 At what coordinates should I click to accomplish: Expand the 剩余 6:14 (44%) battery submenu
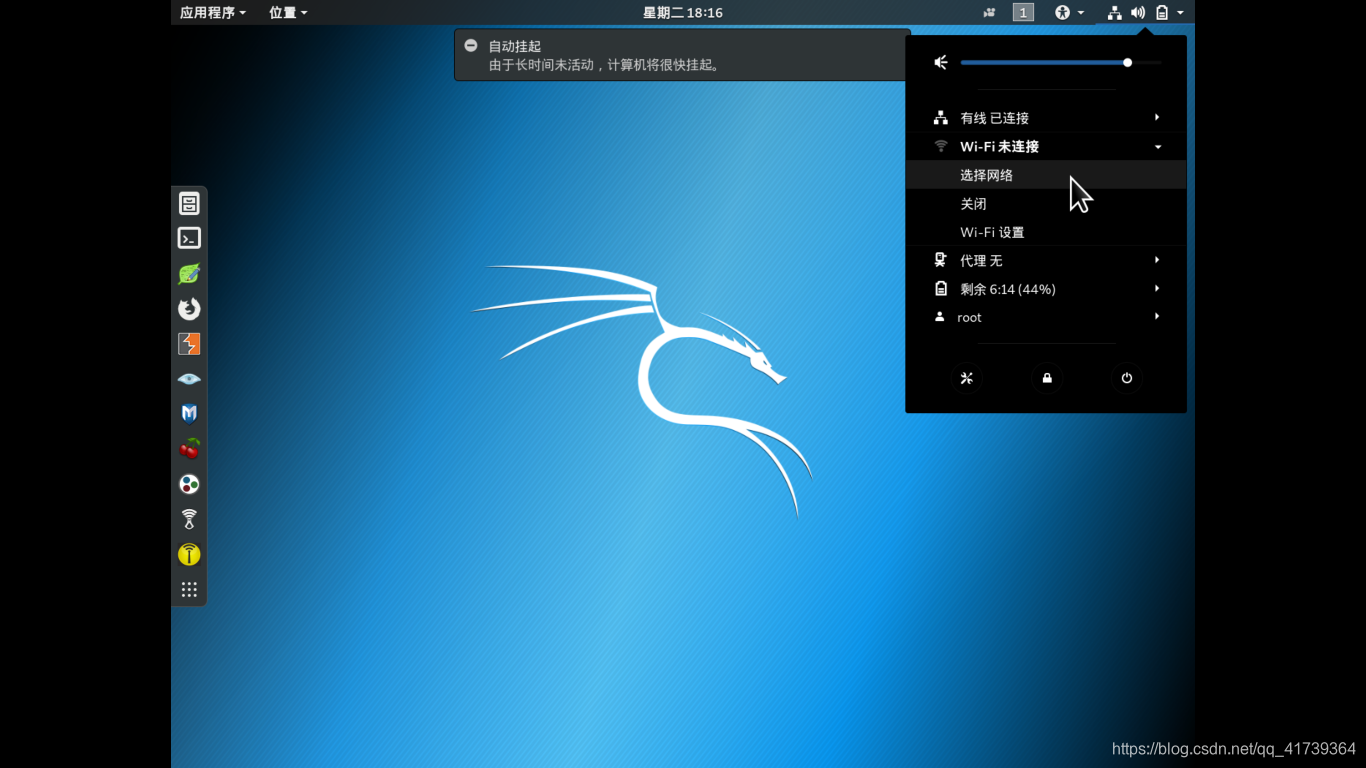[x=1046, y=289]
